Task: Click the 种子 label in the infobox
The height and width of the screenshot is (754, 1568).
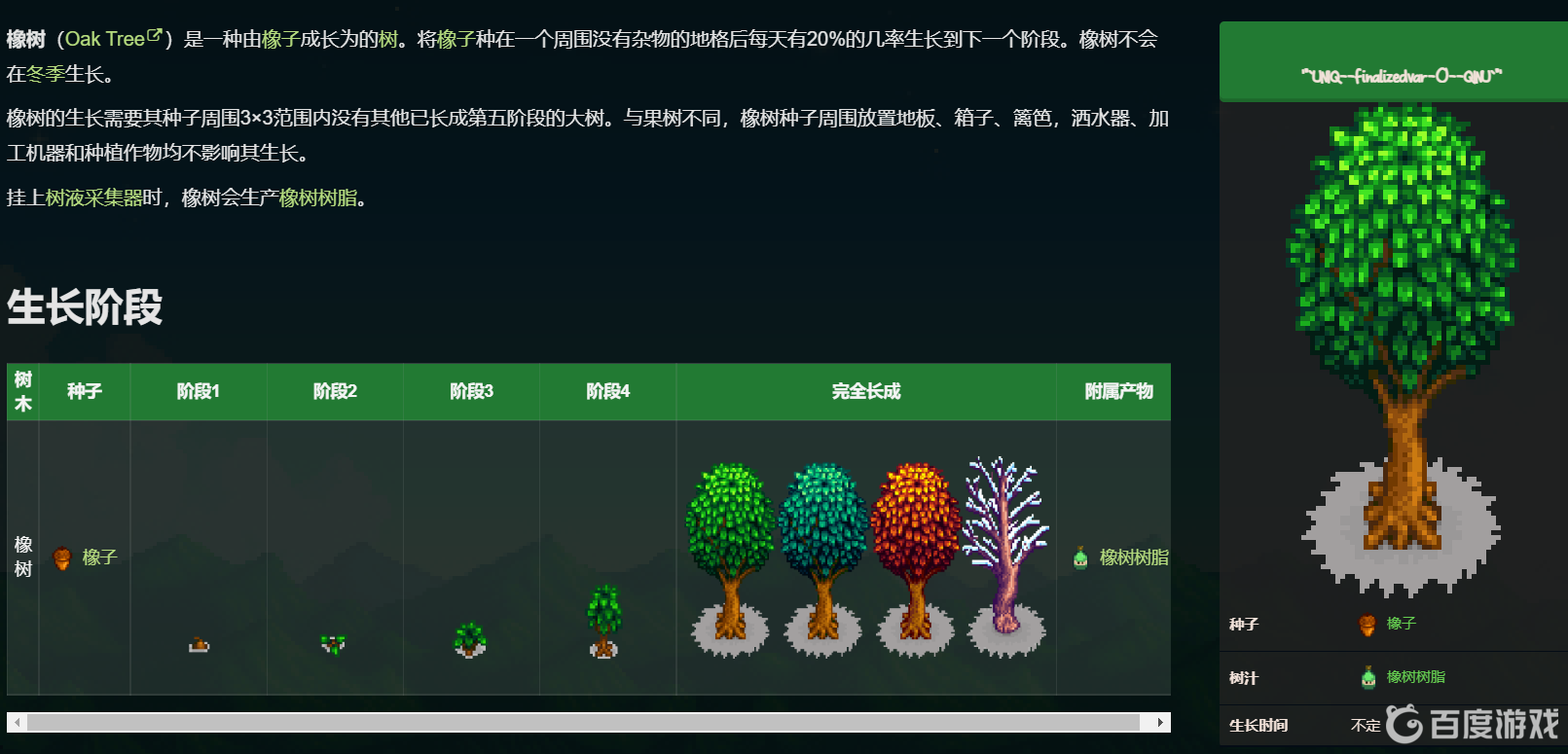Action: click(x=1244, y=625)
